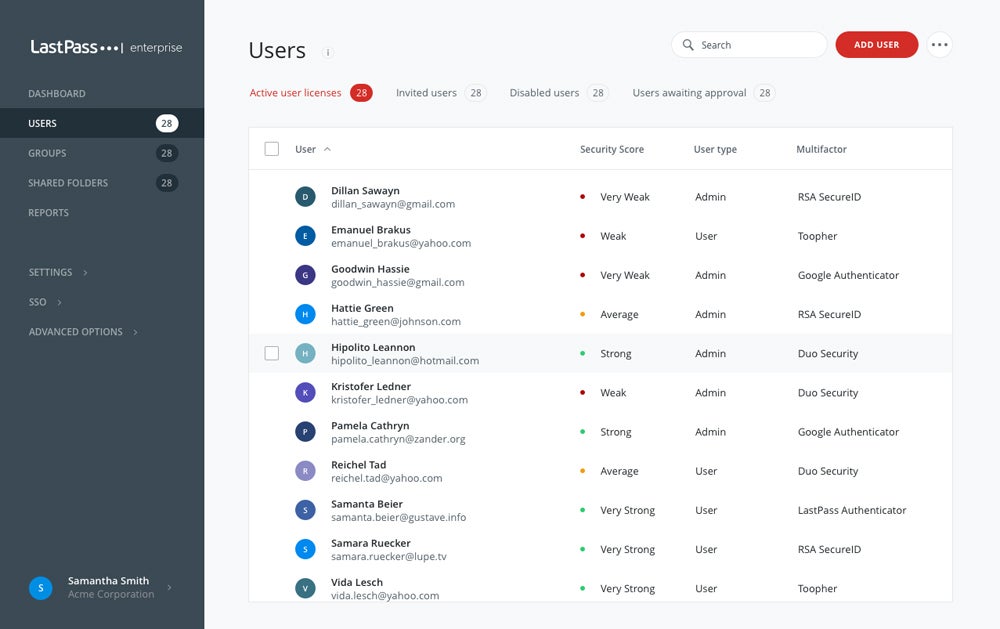Click the search magnifier icon
Viewport: 1000px width, 629px height.
(688, 45)
